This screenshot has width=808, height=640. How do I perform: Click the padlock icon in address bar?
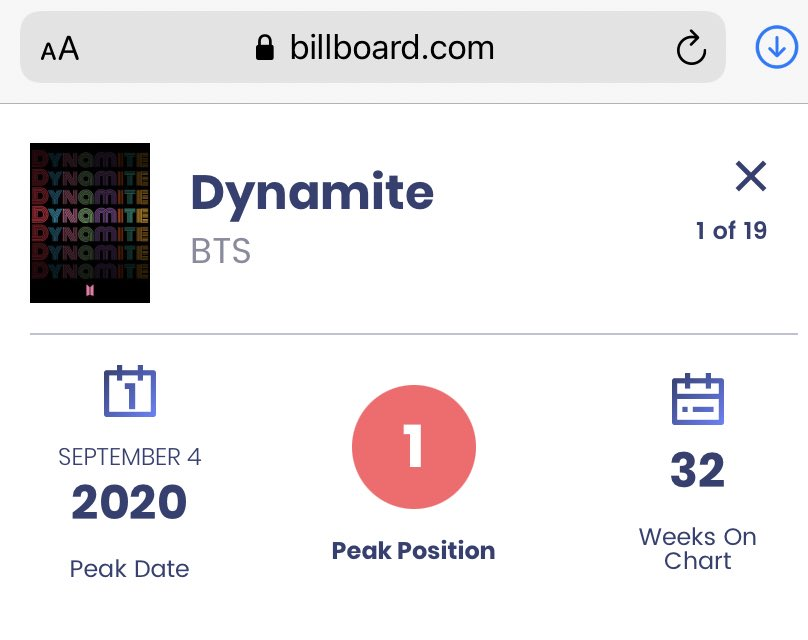pos(265,48)
